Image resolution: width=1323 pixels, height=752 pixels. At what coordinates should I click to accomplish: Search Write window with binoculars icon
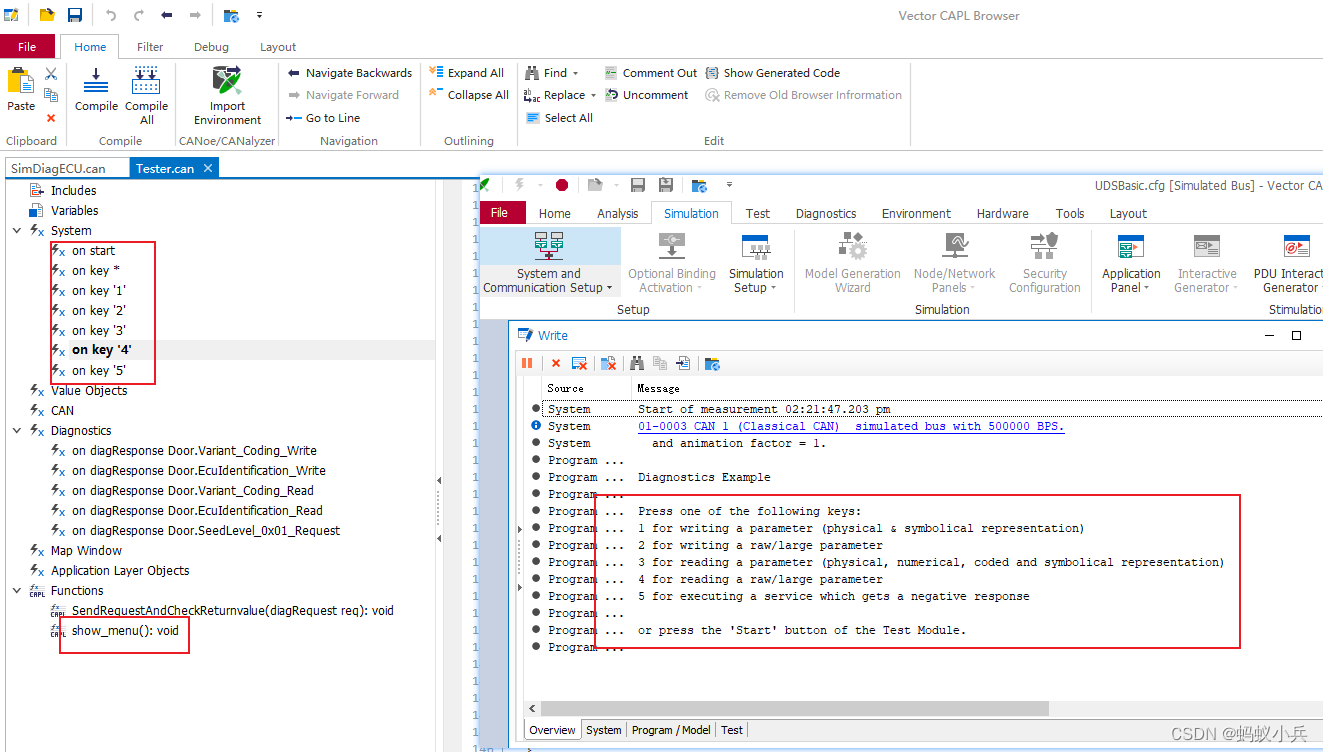click(637, 363)
